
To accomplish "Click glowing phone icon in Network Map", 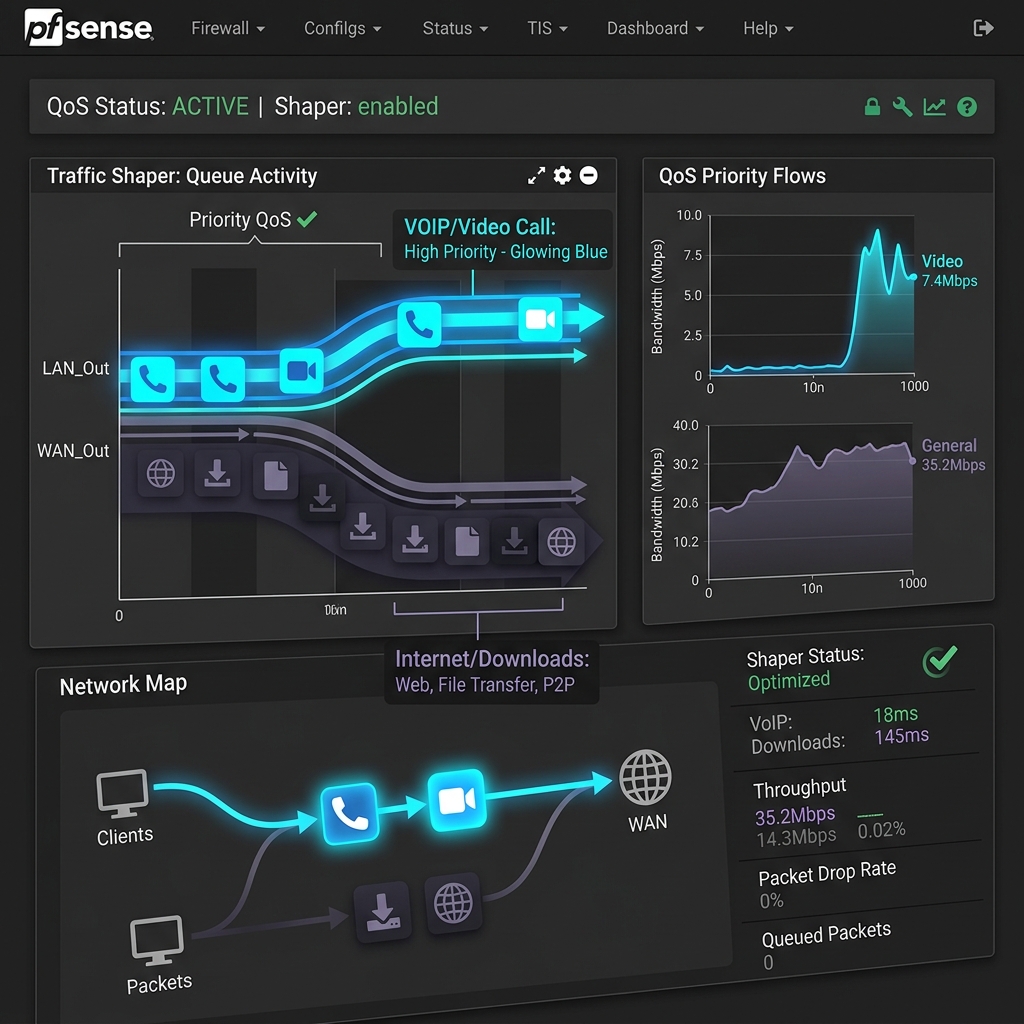I will tap(349, 814).
